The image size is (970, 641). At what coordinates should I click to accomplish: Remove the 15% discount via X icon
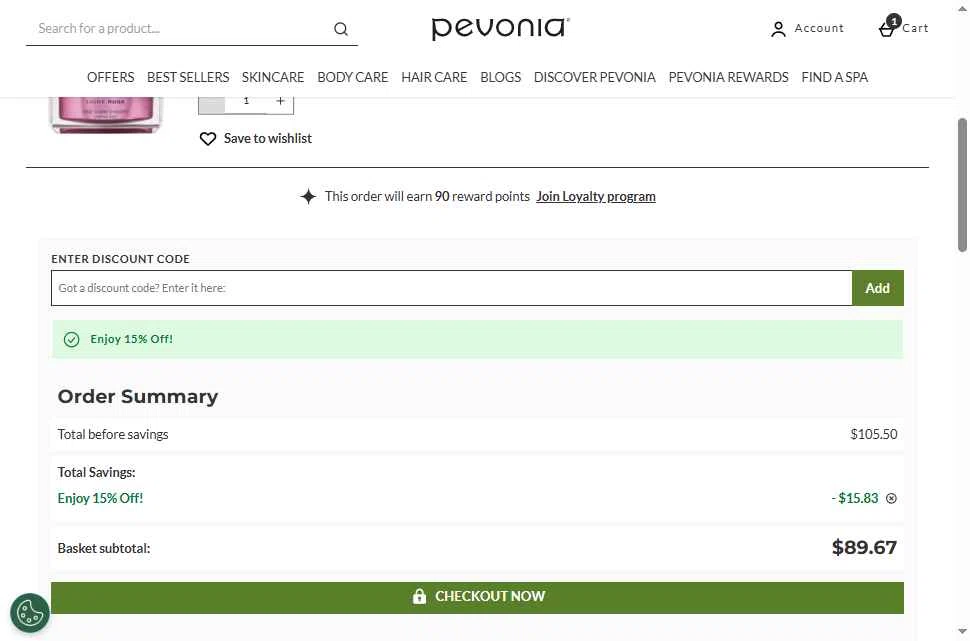(891, 498)
